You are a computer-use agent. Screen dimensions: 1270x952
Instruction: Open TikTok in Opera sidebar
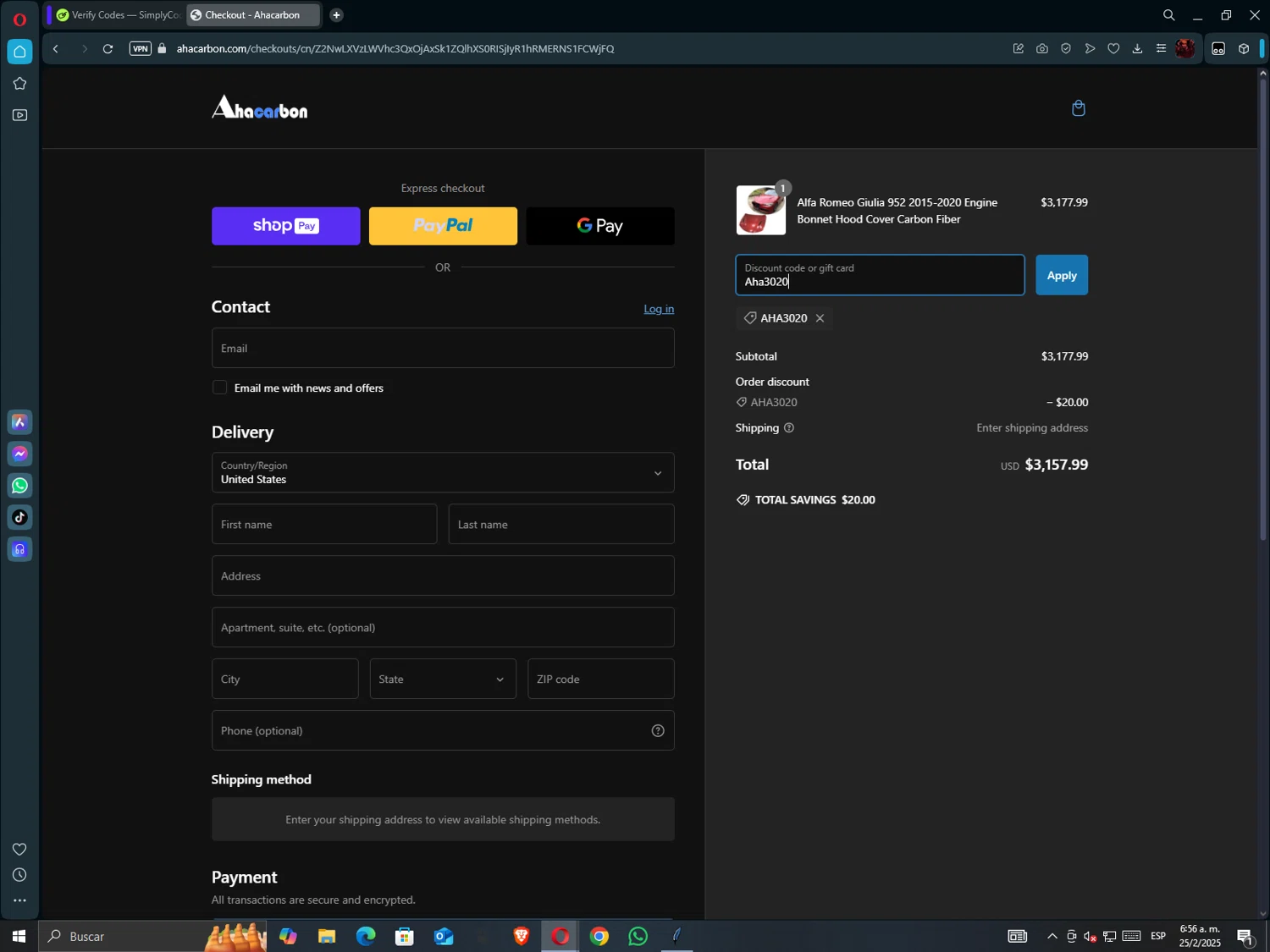tap(19, 518)
